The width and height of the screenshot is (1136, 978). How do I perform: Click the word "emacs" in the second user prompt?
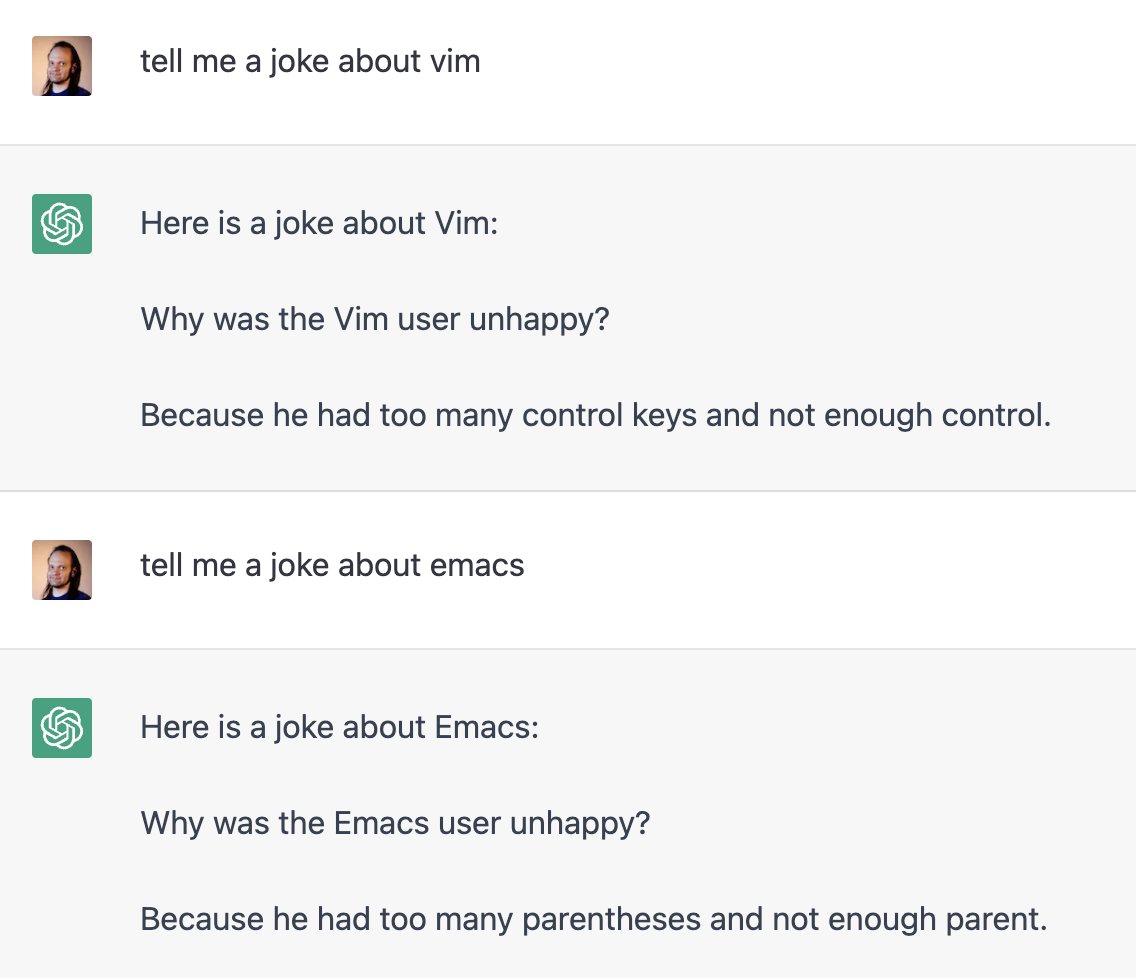[477, 566]
